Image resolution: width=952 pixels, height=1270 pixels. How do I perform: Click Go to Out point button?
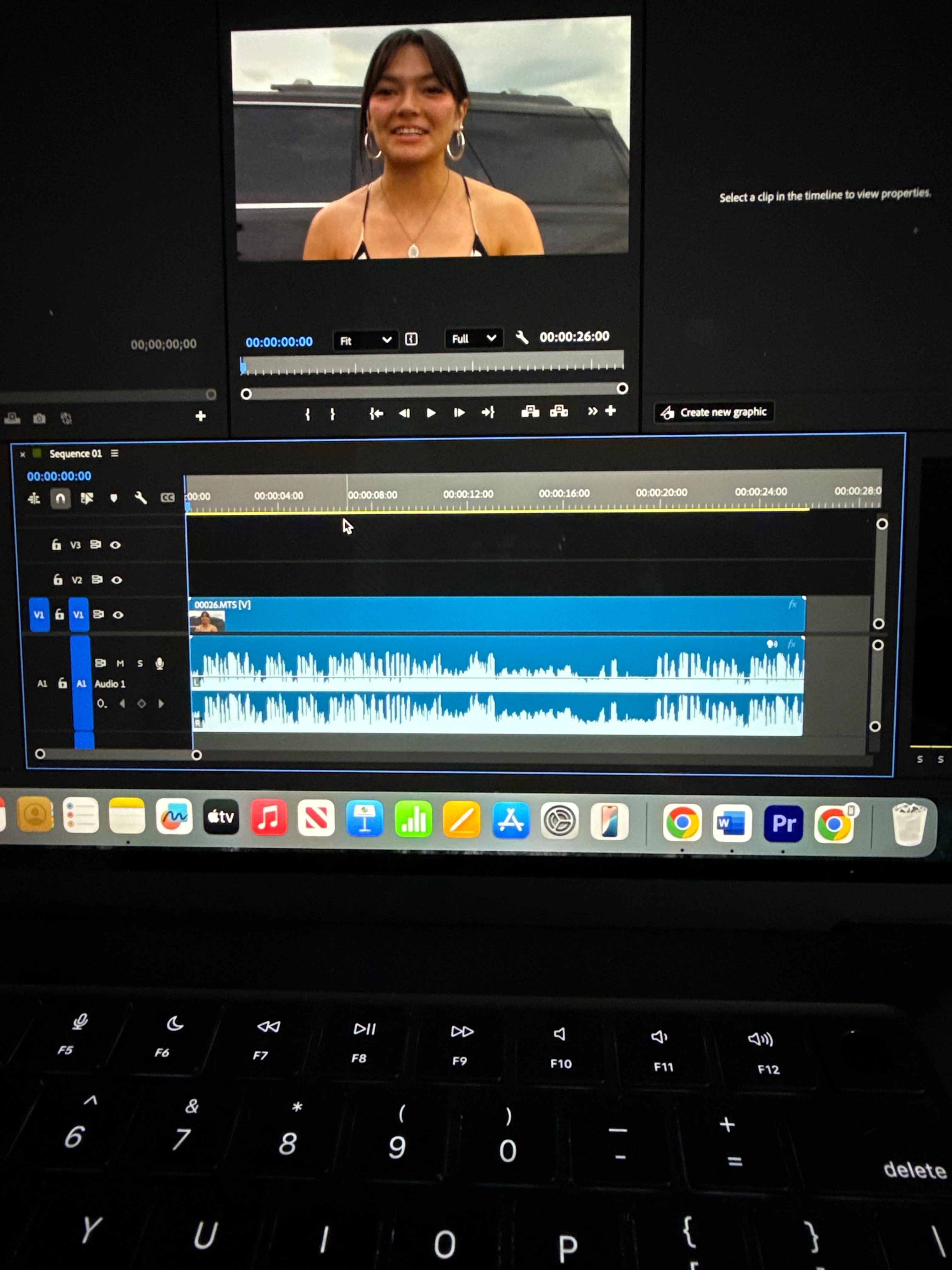pos(488,412)
